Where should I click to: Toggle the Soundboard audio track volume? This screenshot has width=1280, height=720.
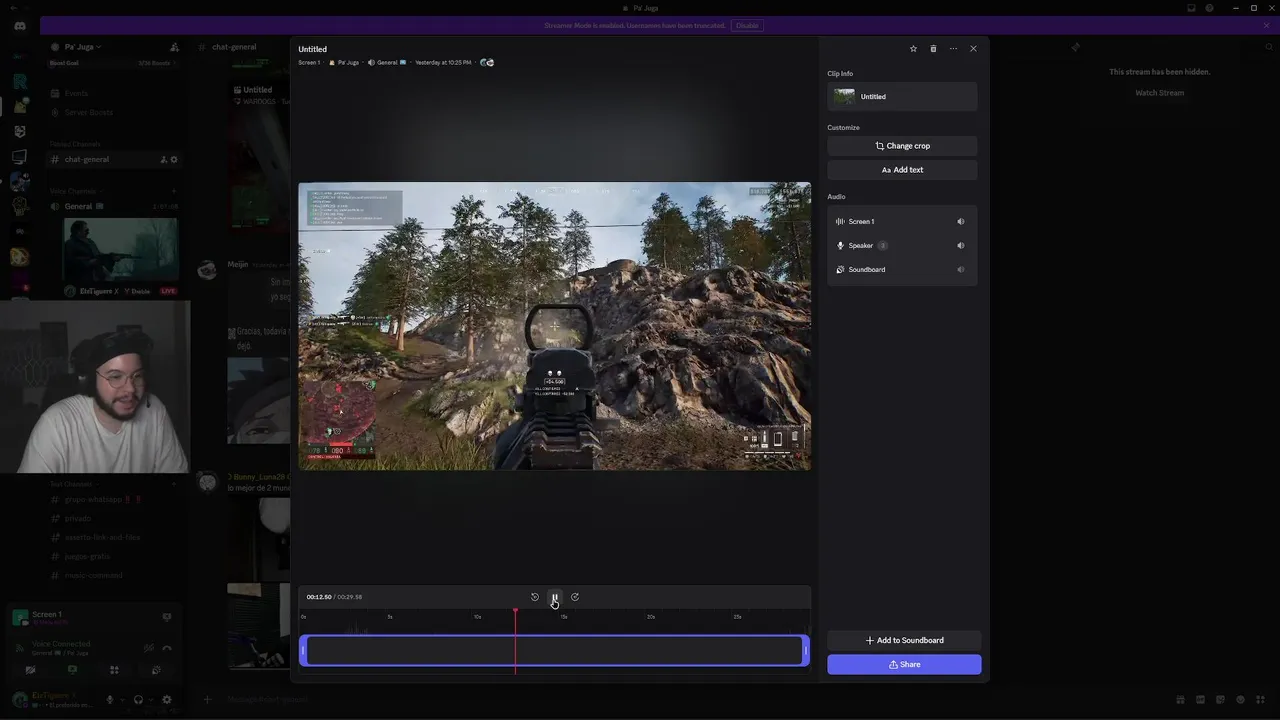[x=961, y=270]
